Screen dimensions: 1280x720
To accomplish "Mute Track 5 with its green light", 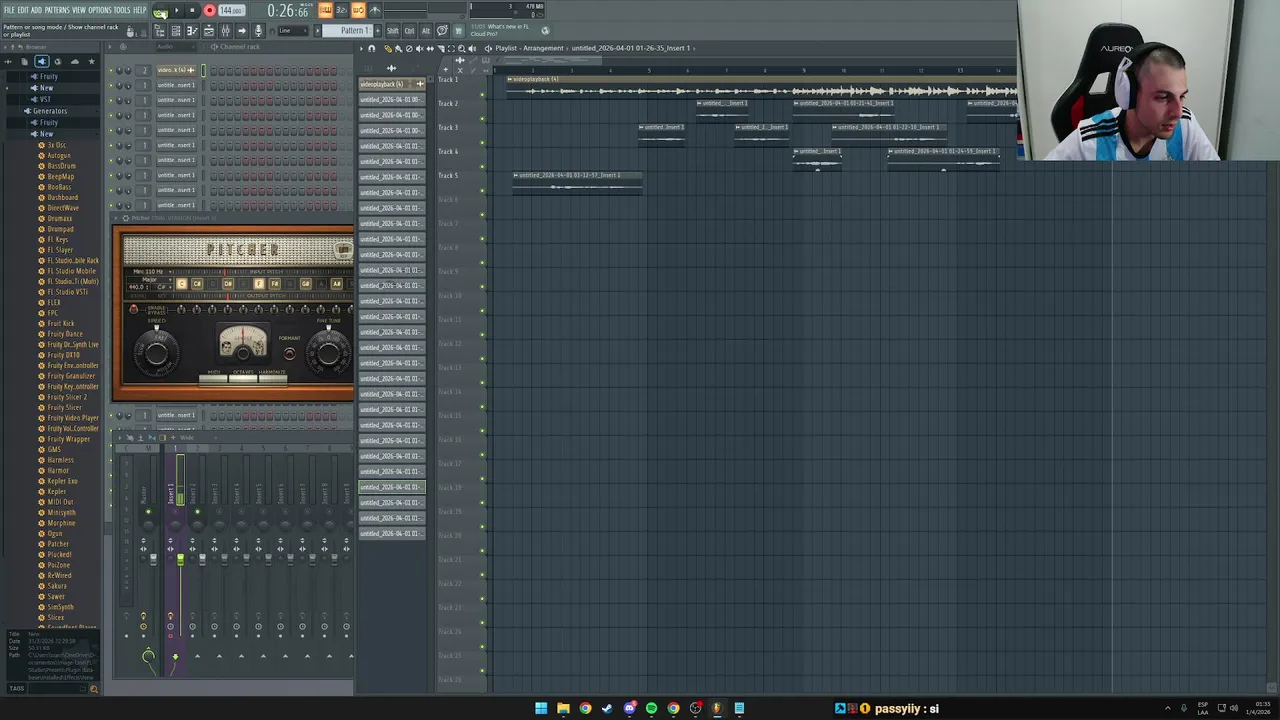I will [x=482, y=191].
